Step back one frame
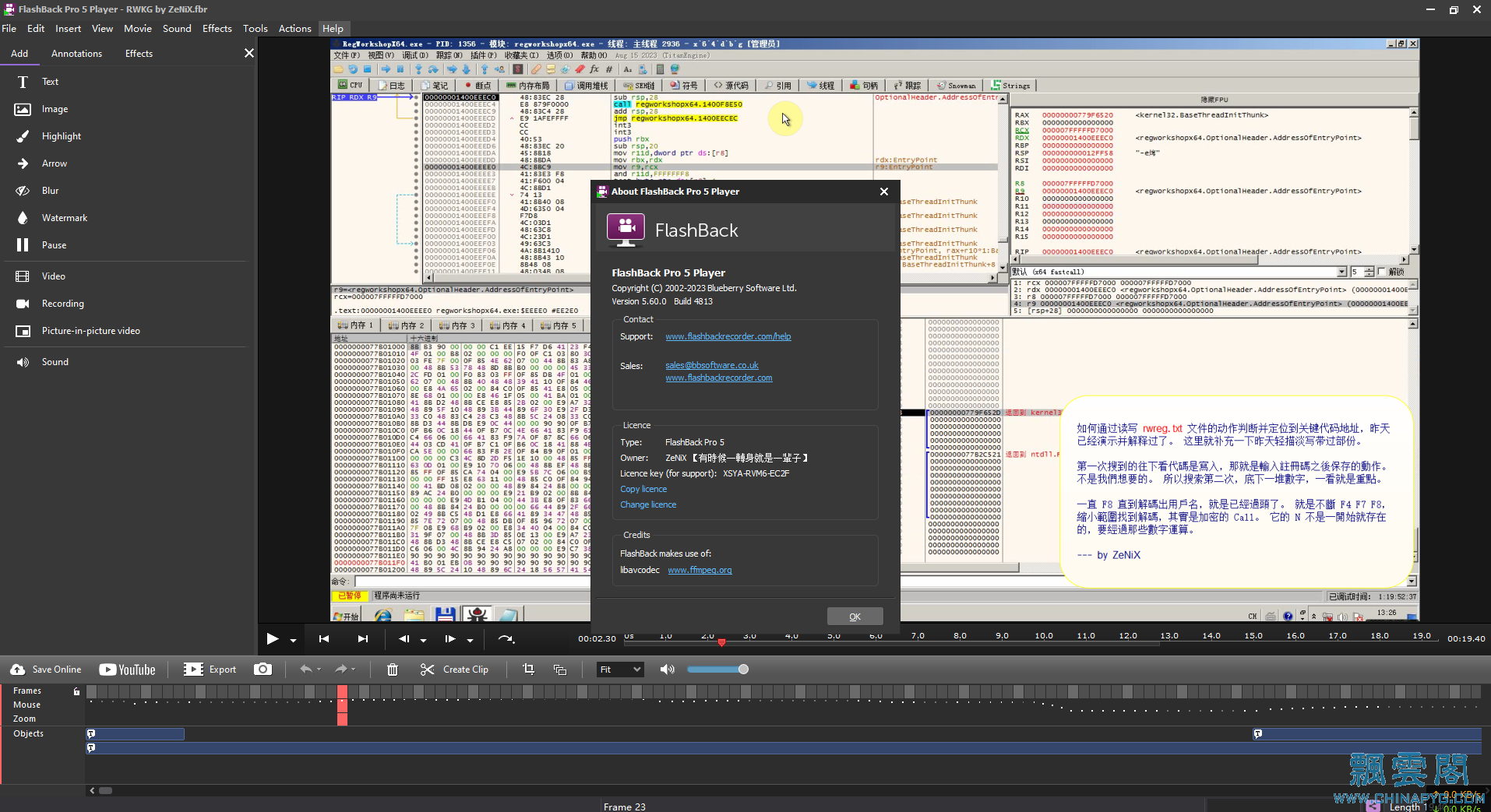This screenshot has height=812, width=1491. click(x=404, y=639)
